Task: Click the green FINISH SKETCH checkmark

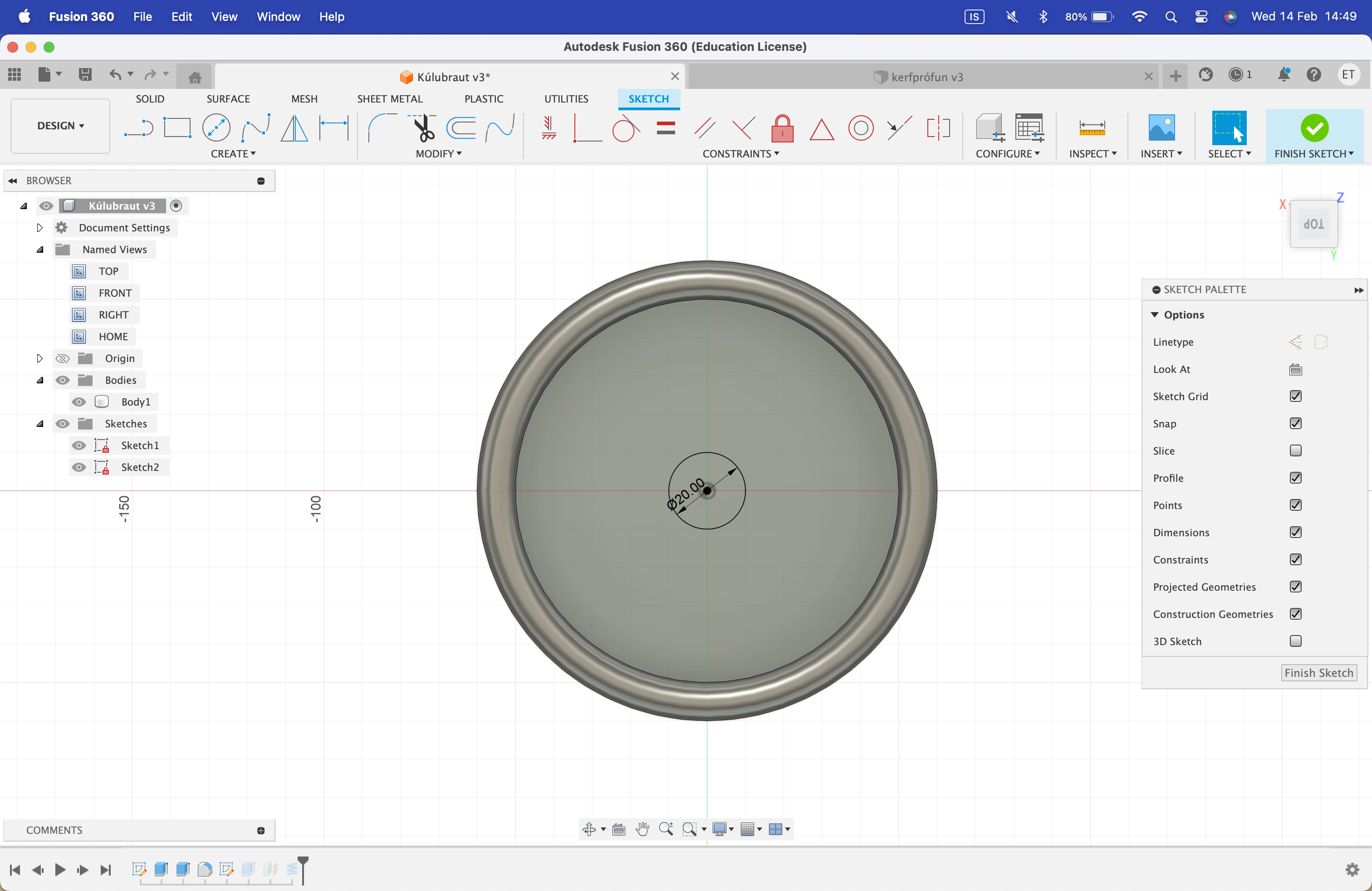Action: tap(1314, 128)
